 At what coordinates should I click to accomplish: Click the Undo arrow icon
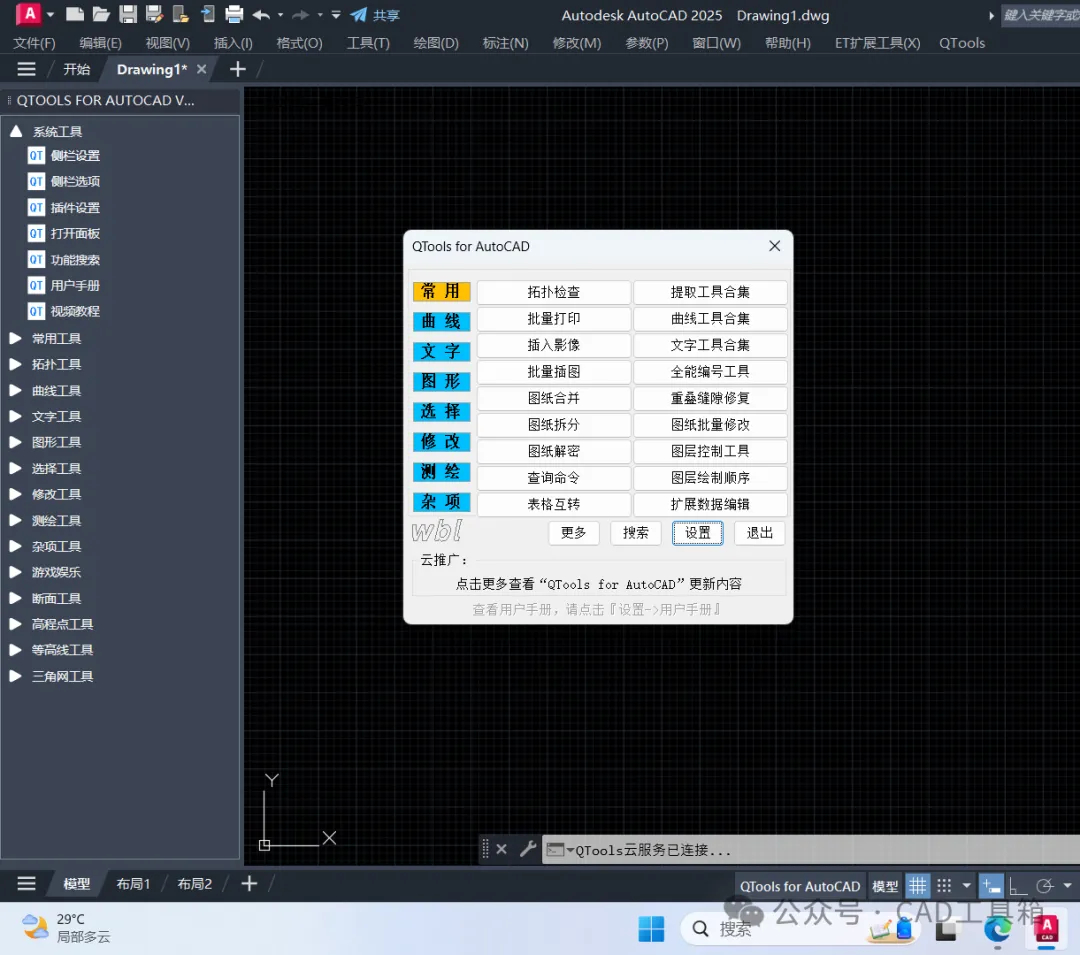(x=261, y=14)
